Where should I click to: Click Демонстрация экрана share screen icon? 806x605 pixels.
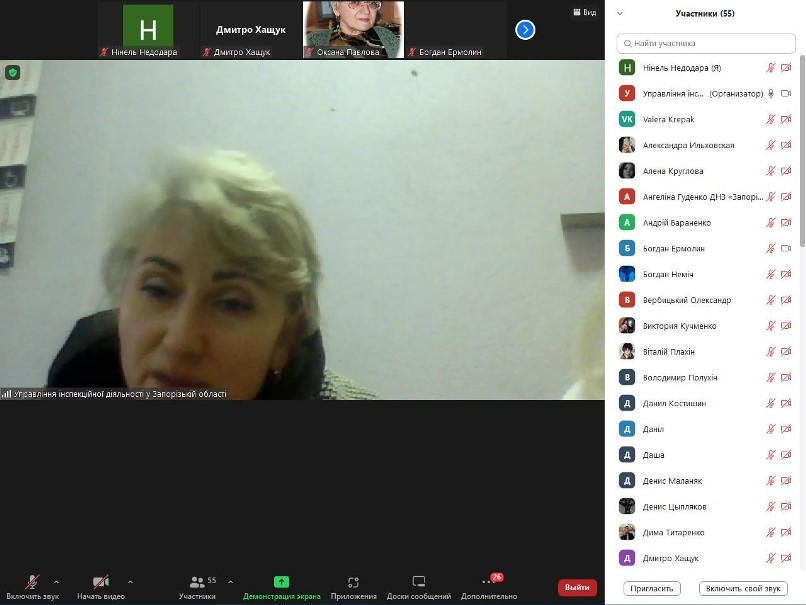281,582
